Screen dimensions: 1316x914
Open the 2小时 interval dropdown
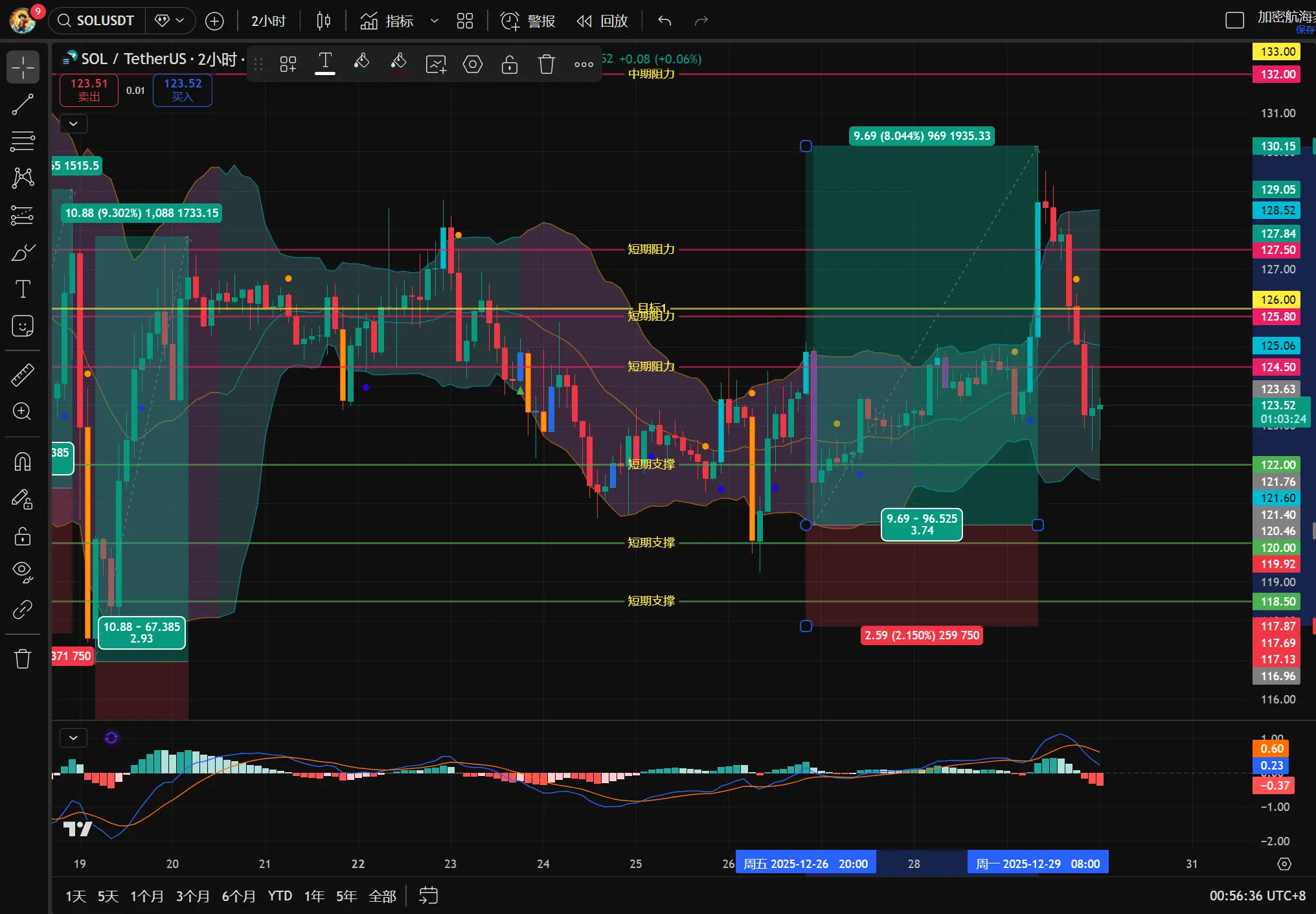[268, 21]
